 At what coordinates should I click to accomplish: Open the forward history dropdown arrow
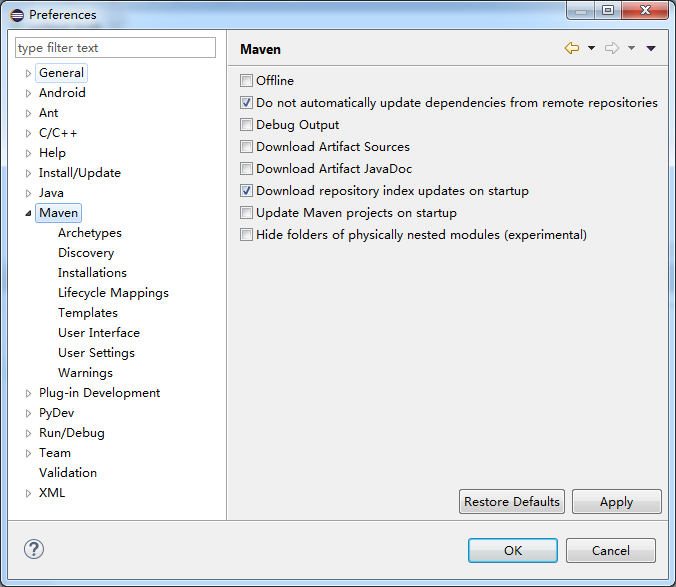point(631,48)
